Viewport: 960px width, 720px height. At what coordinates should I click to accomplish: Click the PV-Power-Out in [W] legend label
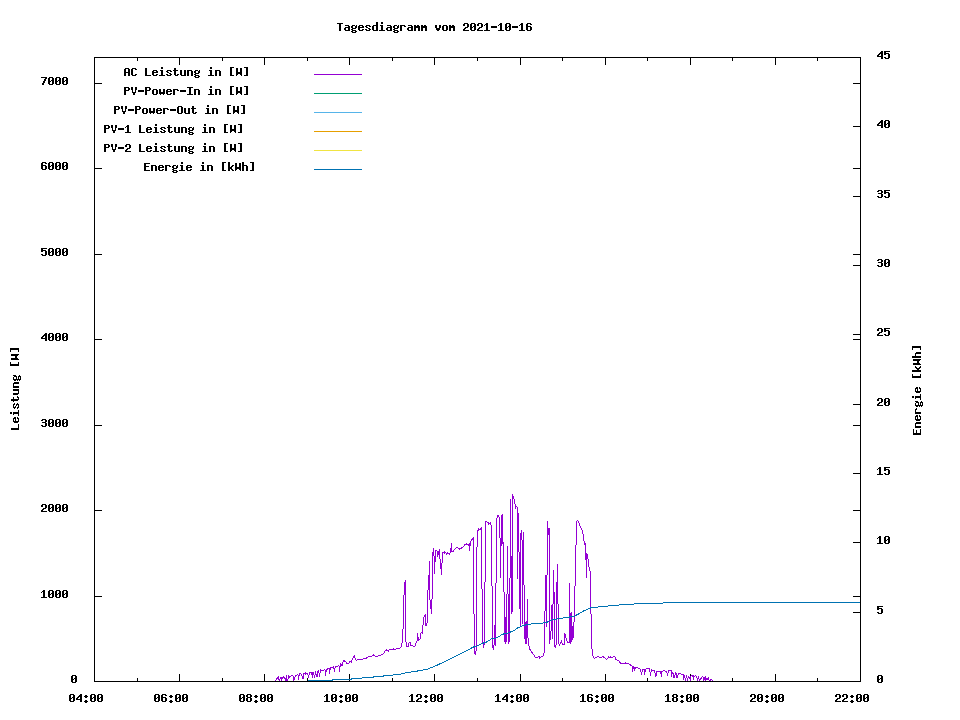point(180,110)
